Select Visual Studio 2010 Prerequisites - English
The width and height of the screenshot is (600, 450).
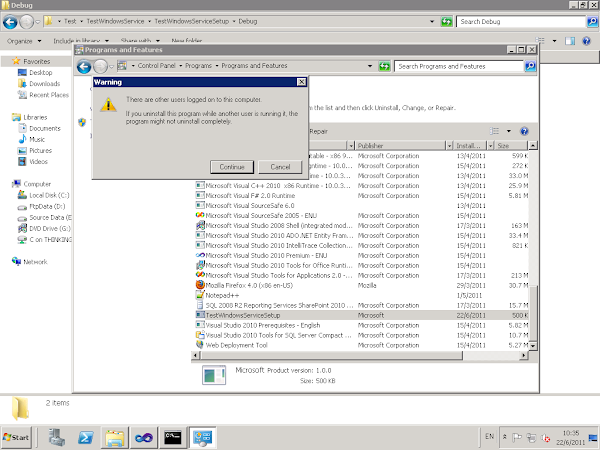click(362, 325)
